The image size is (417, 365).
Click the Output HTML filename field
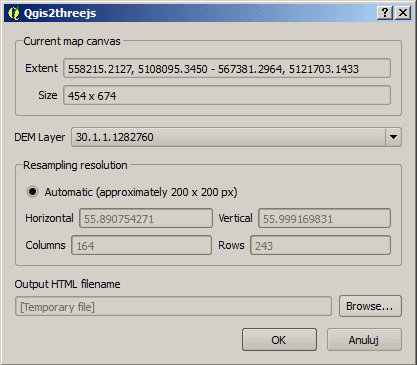click(x=173, y=306)
